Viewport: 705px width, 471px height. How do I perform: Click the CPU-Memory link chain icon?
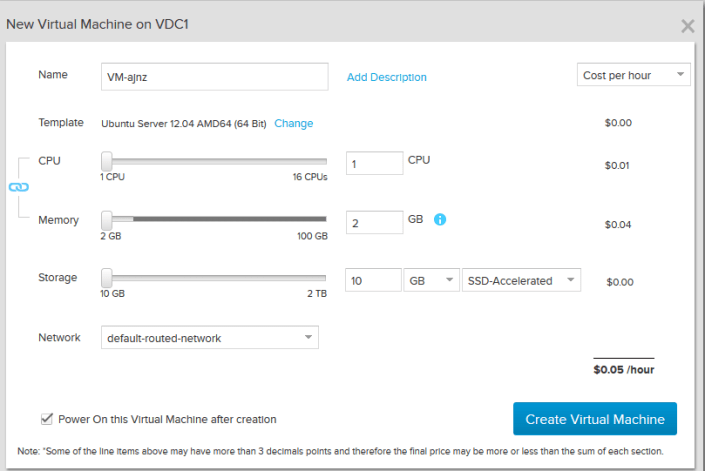pyautogui.click(x=19, y=187)
